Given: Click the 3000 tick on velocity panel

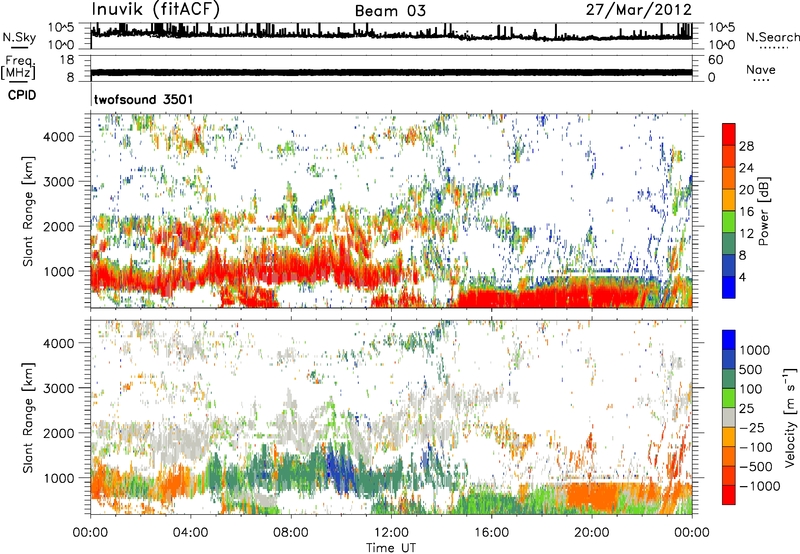Looking at the screenshot, I should point(59,388).
